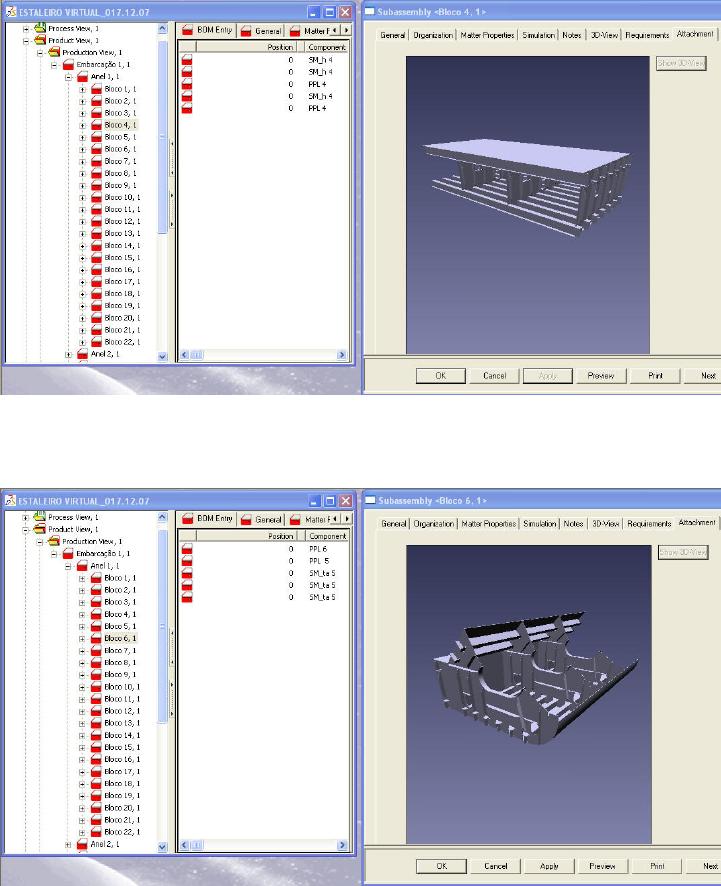
Task: Expand Bloco 7 node in upper tree
Action: coord(83,161)
